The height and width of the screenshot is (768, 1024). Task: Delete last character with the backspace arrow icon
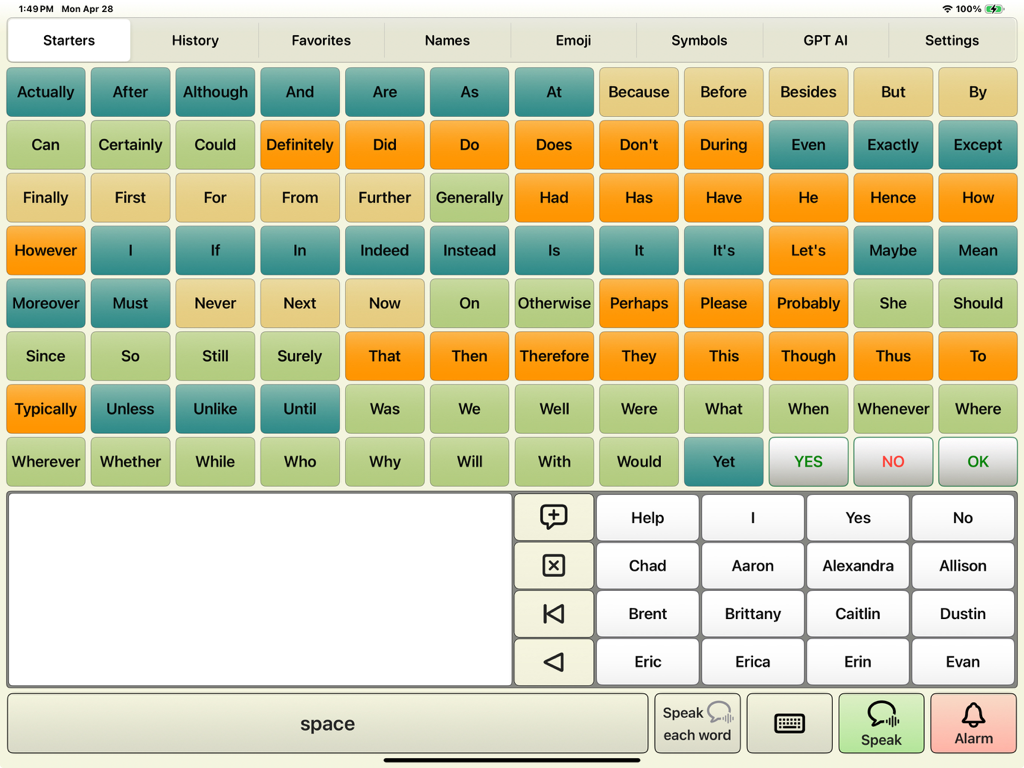point(553,661)
